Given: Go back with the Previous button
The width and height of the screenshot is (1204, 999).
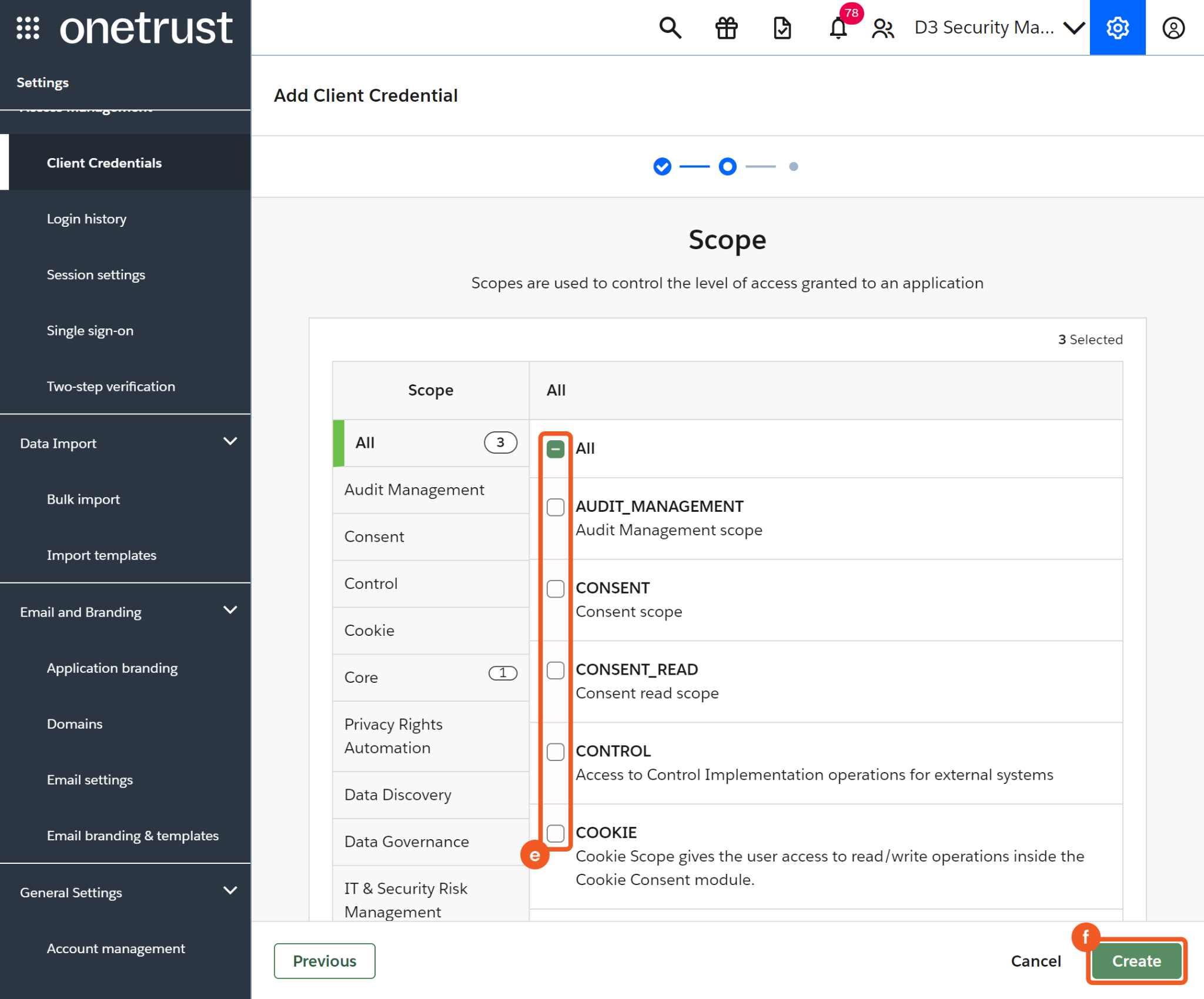Looking at the screenshot, I should click(325, 961).
